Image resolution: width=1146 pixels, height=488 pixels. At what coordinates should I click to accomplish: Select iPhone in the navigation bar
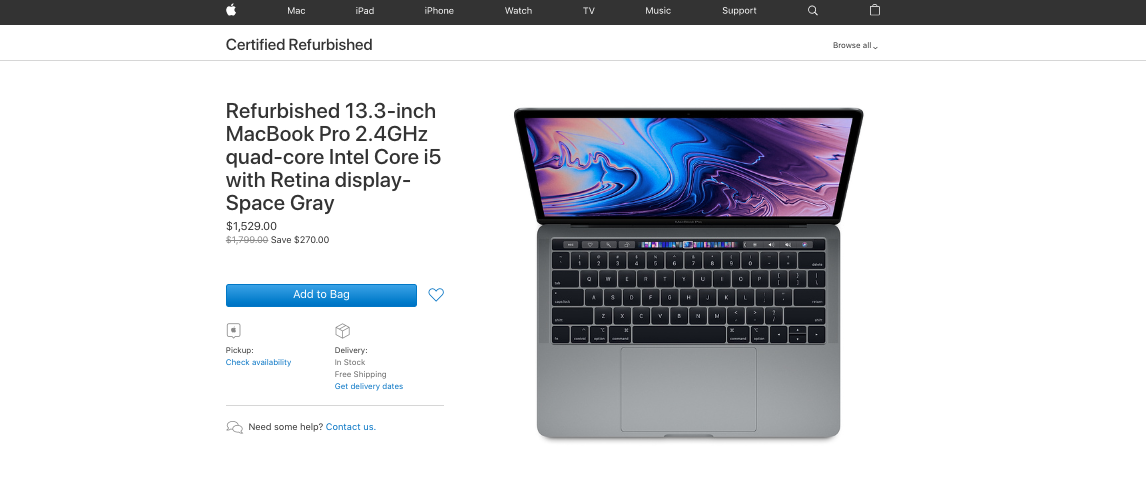click(x=439, y=11)
